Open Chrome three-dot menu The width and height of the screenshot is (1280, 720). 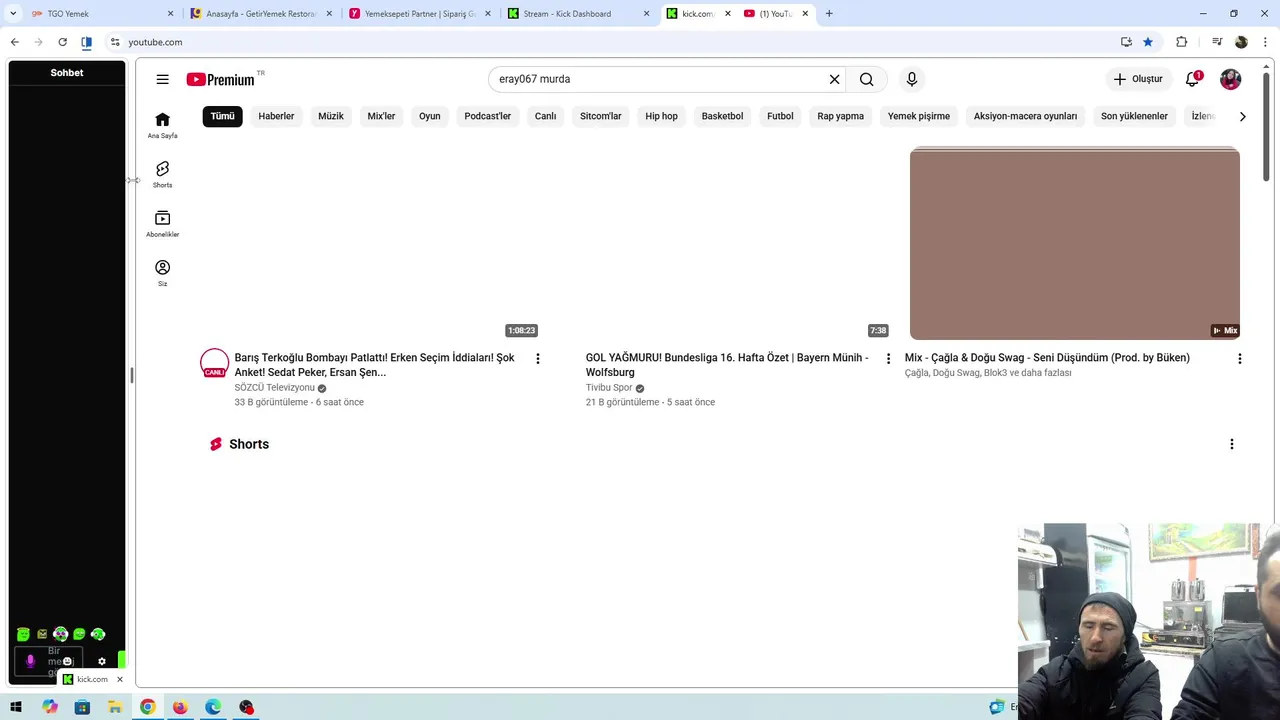tap(1266, 42)
